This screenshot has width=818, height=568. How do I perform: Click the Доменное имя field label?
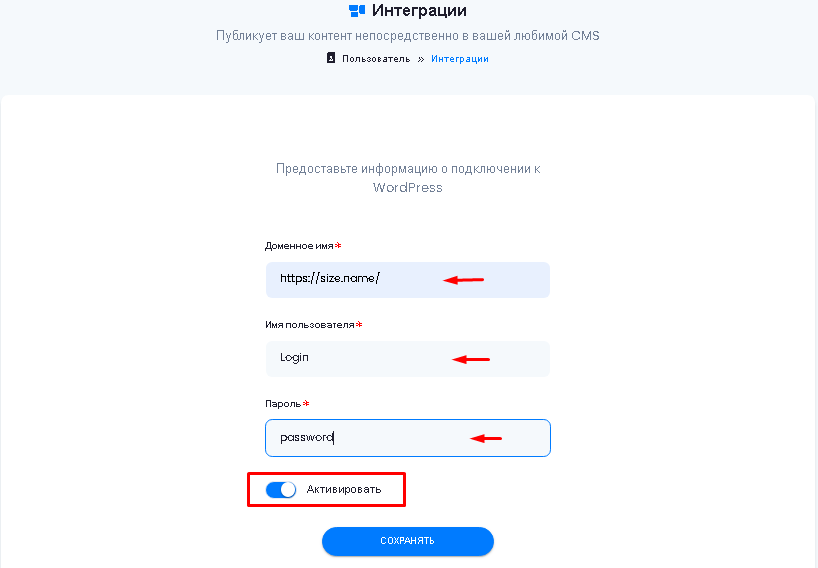point(299,246)
